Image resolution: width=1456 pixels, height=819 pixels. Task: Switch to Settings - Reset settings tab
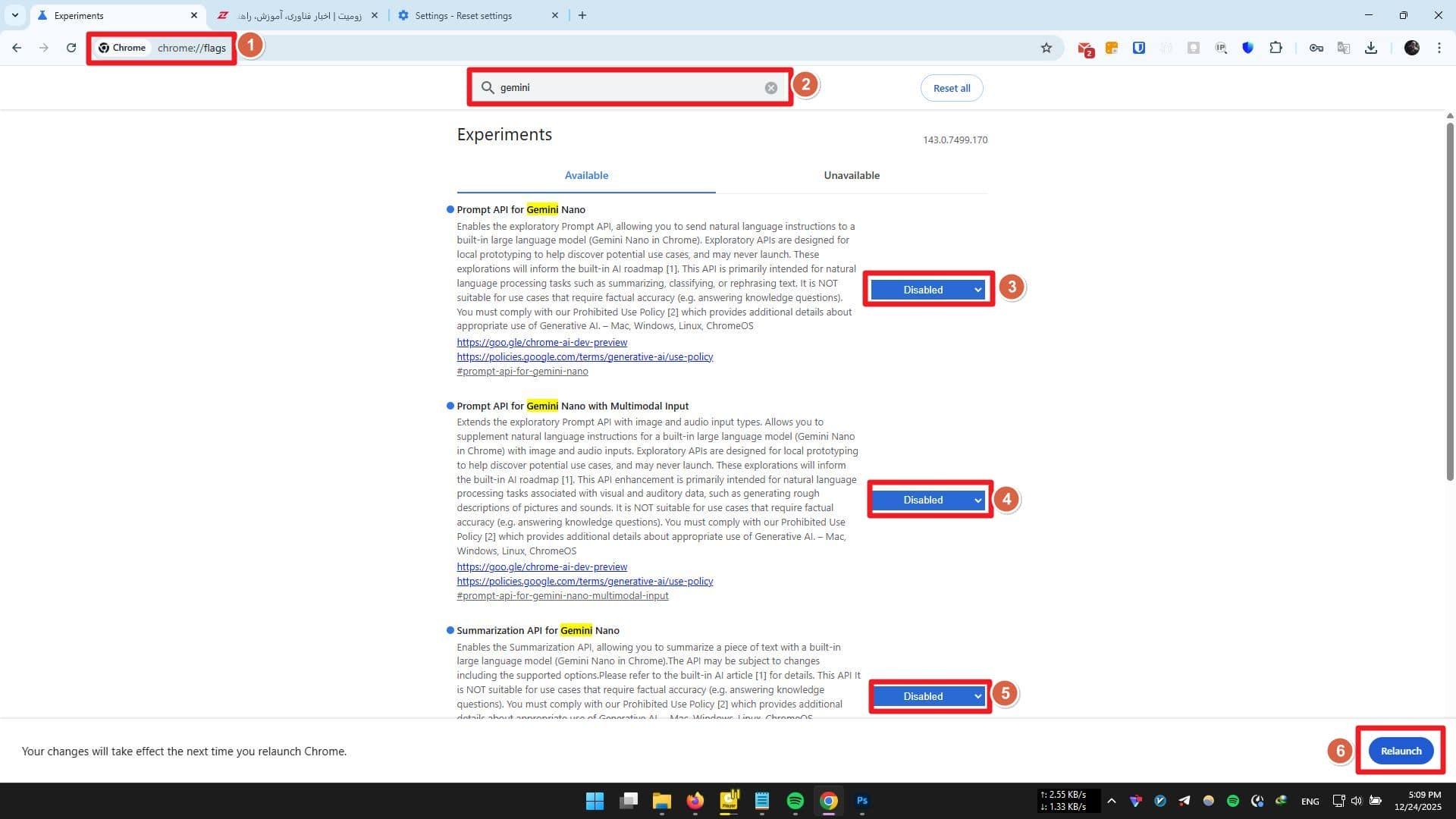(x=479, y=15)
